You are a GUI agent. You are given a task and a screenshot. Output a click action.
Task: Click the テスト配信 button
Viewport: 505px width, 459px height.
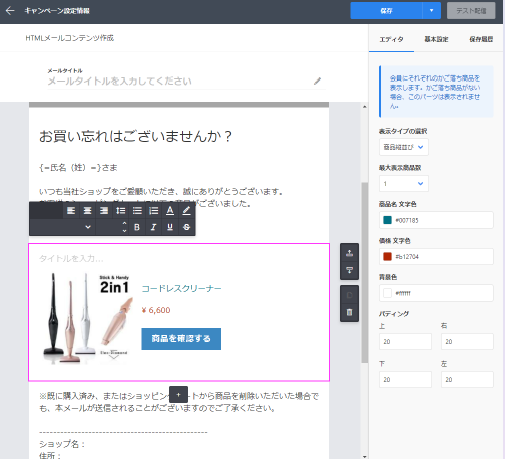coord(471,11)
